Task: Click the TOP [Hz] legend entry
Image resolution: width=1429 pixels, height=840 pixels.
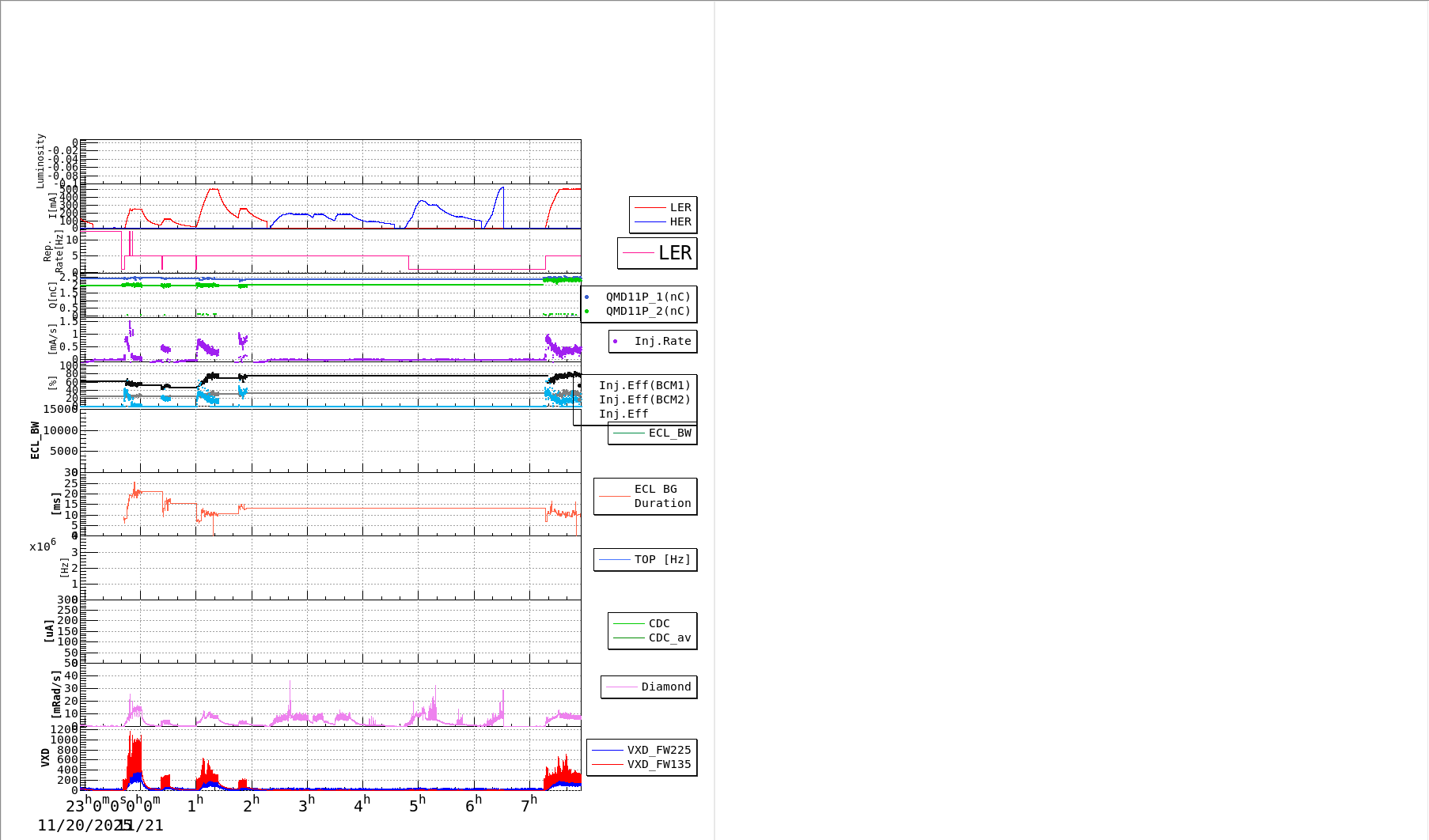Action: 661,560
